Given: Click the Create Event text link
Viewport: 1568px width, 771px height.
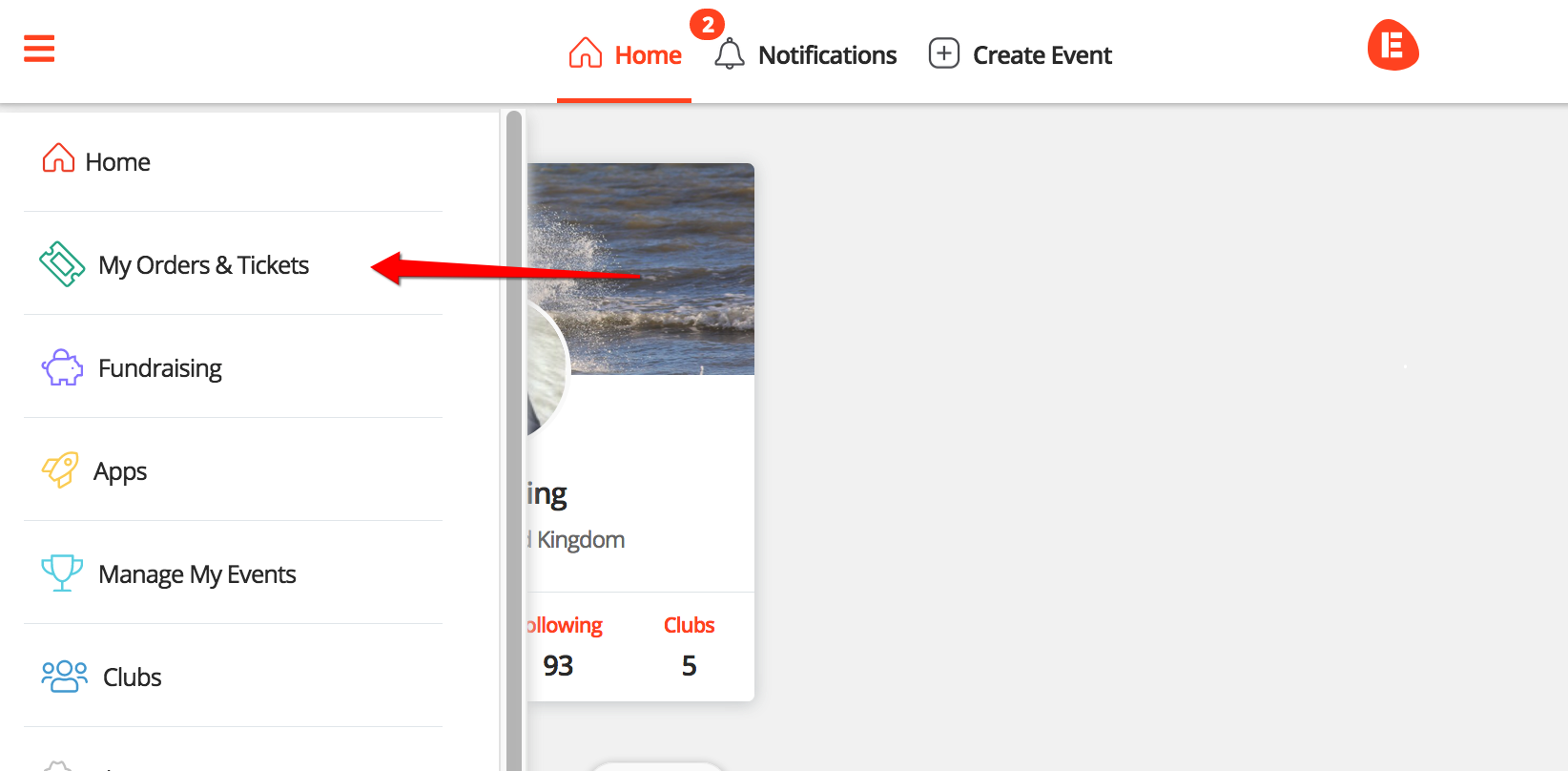Looking at the screenshot, I should 1042,55.
